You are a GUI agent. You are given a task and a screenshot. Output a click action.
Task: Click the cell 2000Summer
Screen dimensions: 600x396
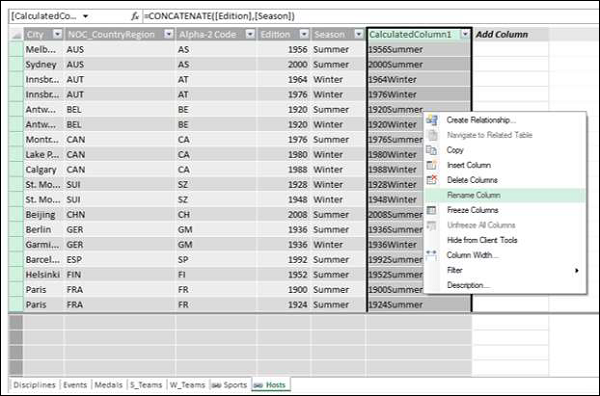[419, 64]
